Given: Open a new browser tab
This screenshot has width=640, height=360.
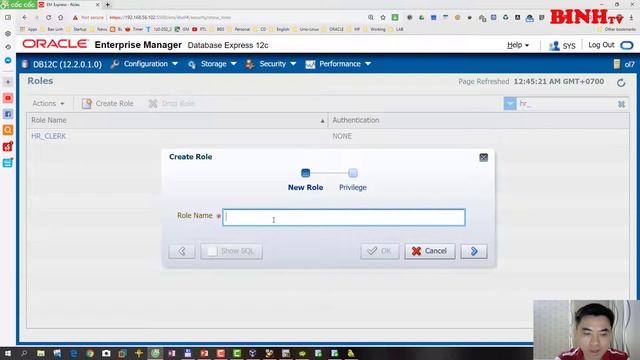Looking at the screenshot, I should (107, 4).
